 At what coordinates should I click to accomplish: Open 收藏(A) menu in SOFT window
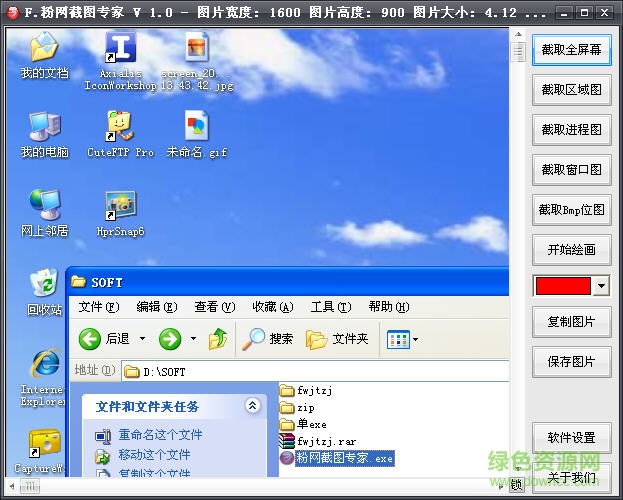pyautogui.click(x=273, y=307)
